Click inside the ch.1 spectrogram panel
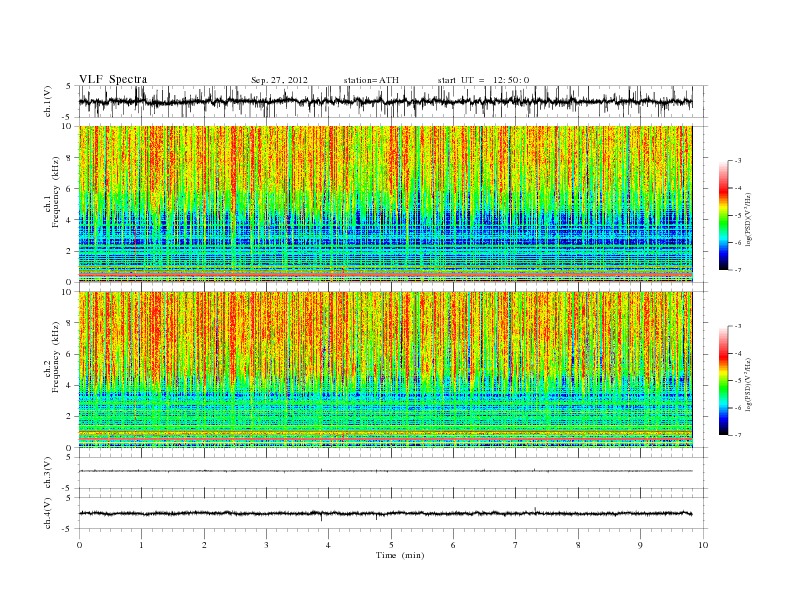792x612 pixels. tap(385, 204)
